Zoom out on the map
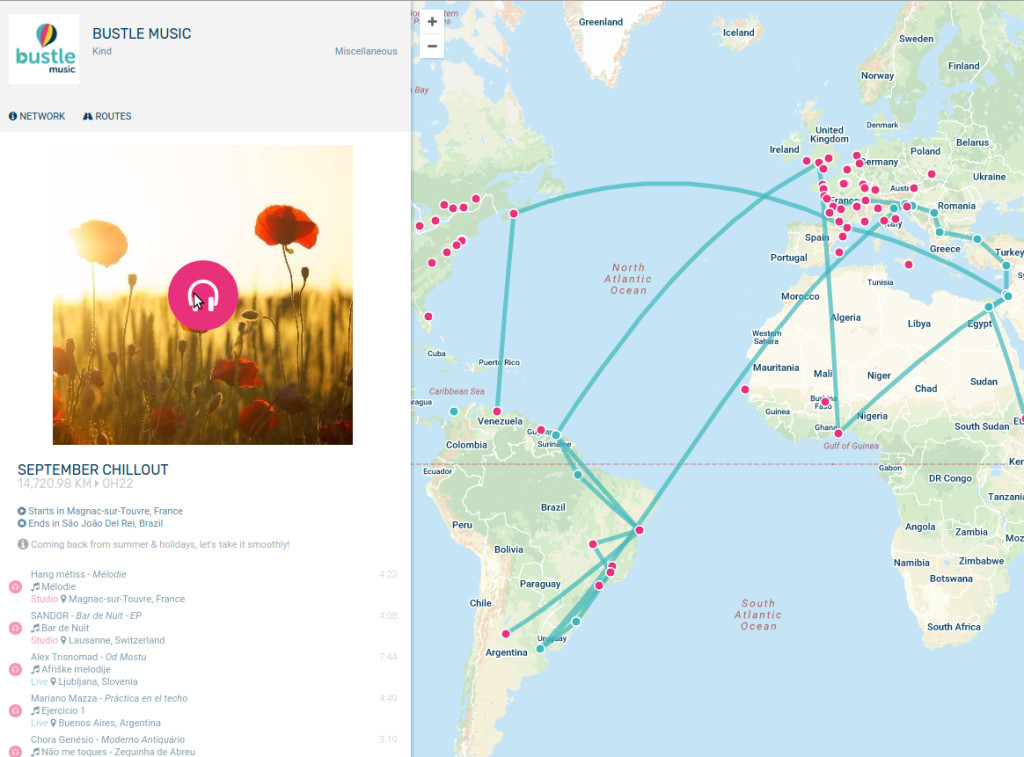Image resolution: width=1024 pixels, height=757 pixels. tap(432, 46)
